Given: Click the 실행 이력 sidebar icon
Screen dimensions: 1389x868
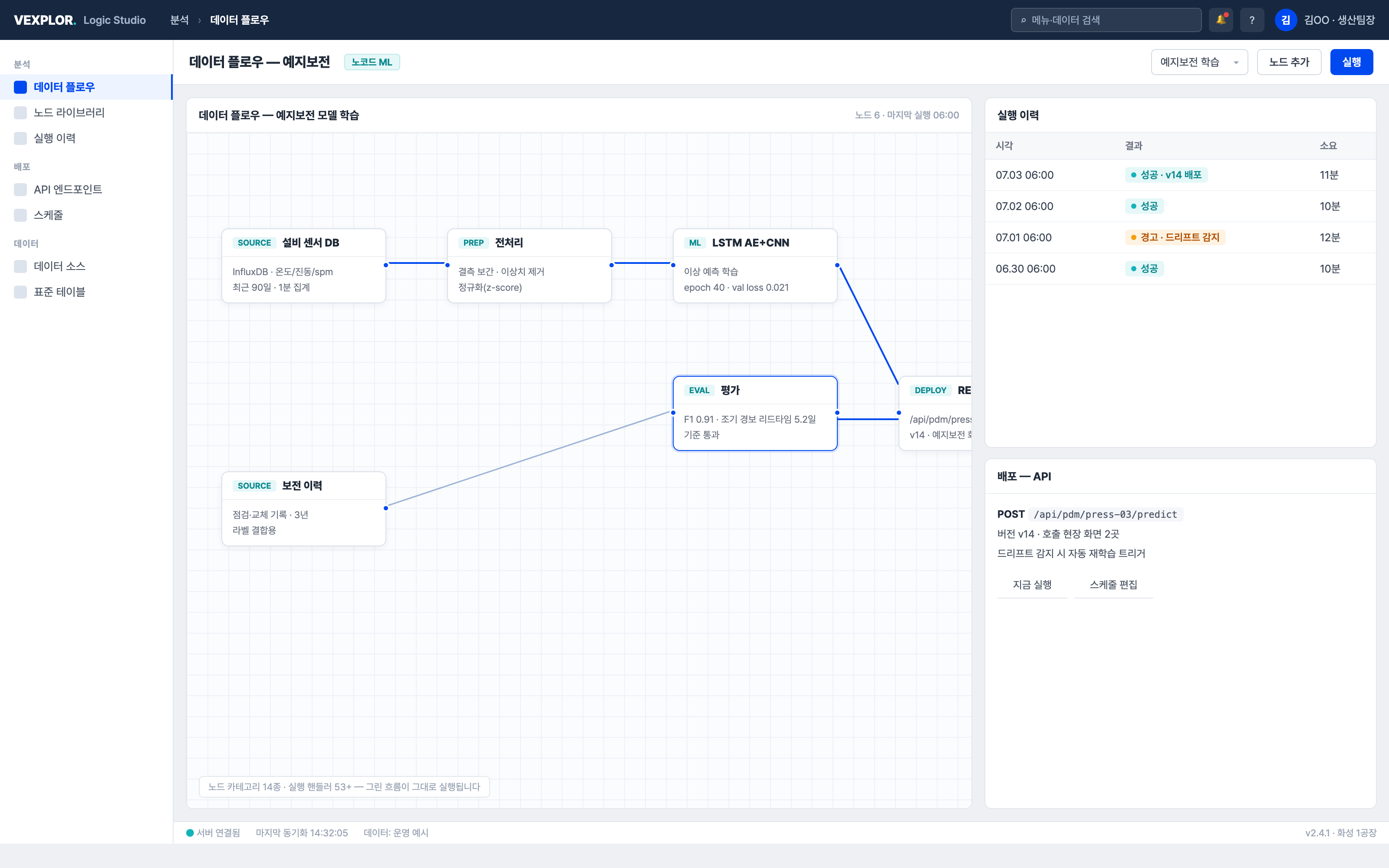Looking at the screenshot, I should [x=20, y=138].
